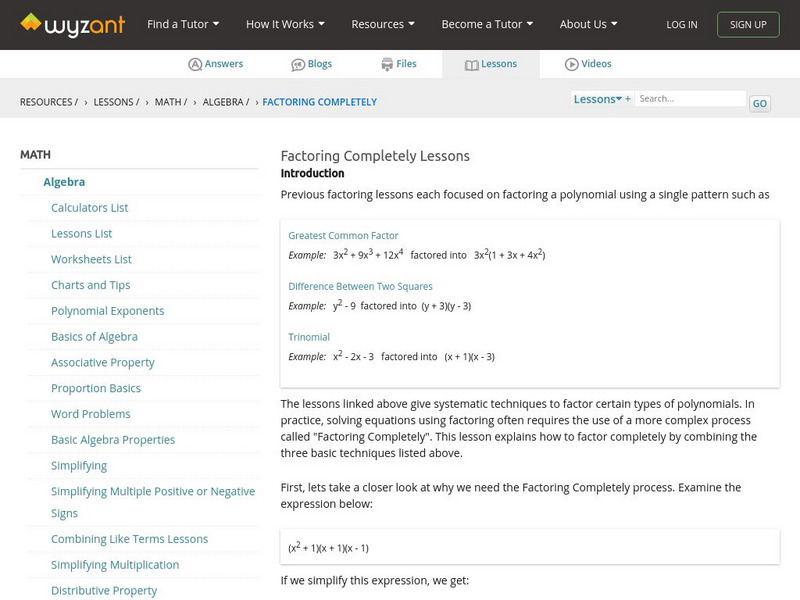
Task: Click the Blogs speech bubble icon
Action: click(x=298, y=64)
